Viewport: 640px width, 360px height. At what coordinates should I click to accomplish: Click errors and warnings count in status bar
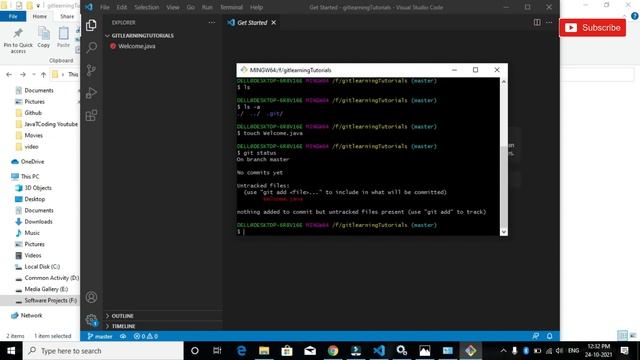pos(146,336)
